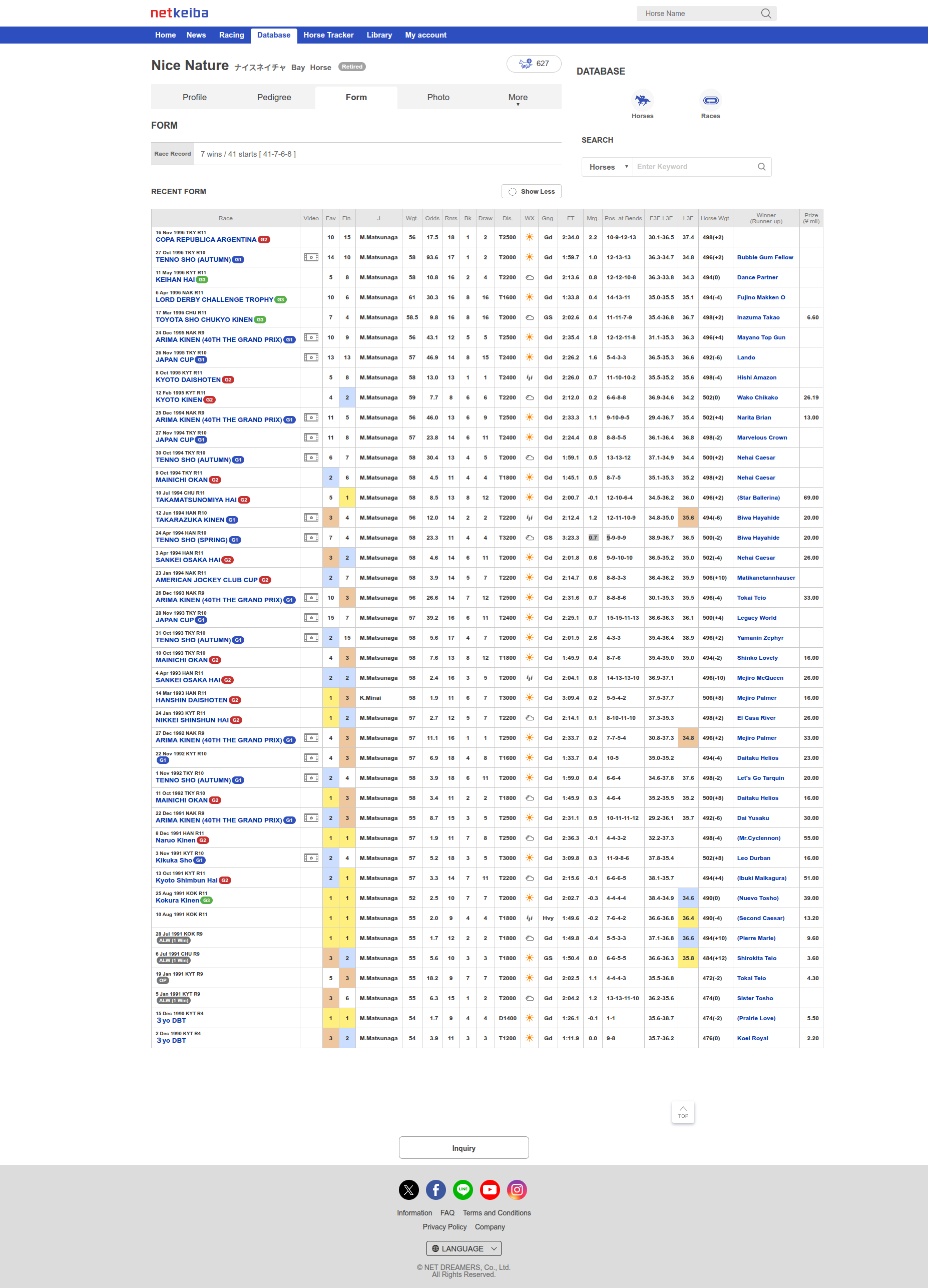Viewport: 928px width, 1288px height.
Task: Play video for 27 Dec 1992 Arima Kinen
Action: [x=311, y=738]
